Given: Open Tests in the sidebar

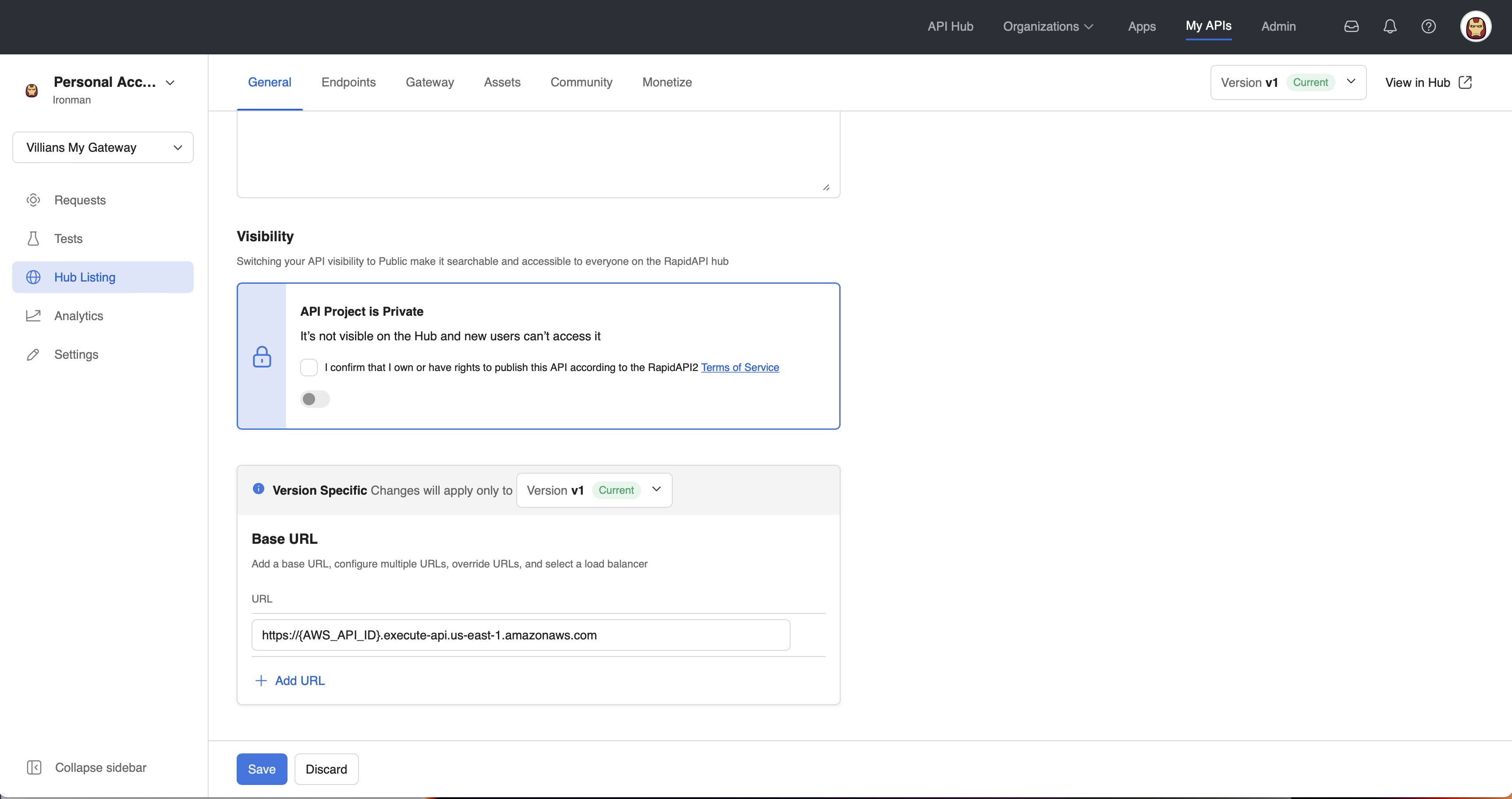Looking at the screenshot, I should (x=103, y=239).
